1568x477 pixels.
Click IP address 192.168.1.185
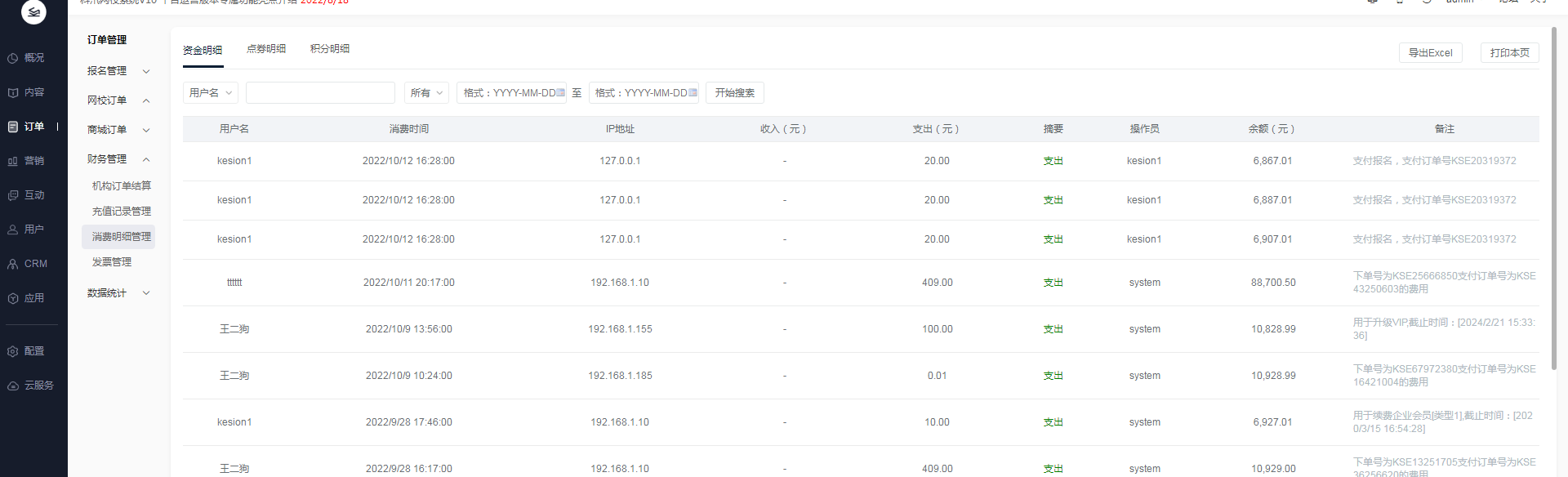pos(621,376)
